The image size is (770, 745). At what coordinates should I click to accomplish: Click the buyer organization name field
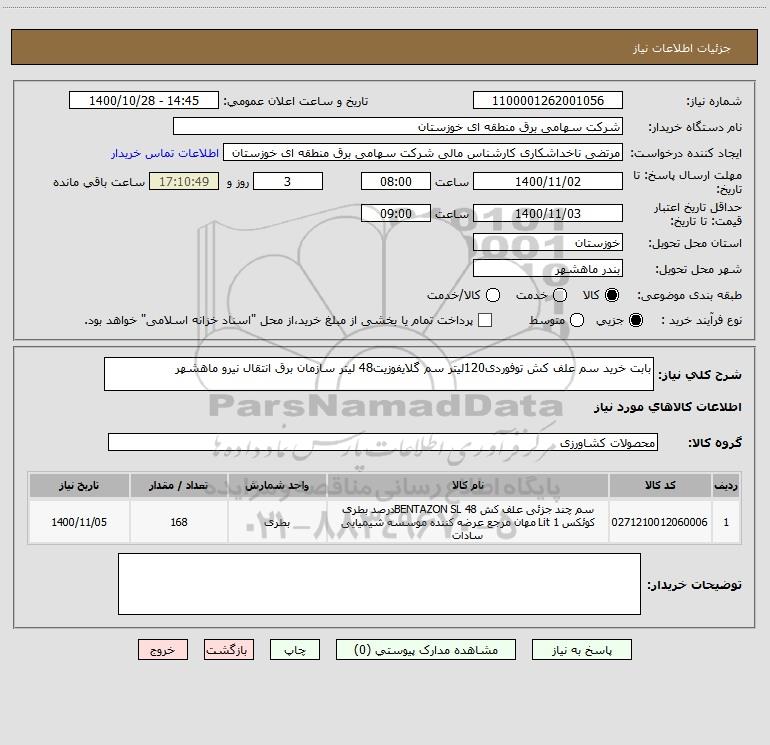click(398, 127)
